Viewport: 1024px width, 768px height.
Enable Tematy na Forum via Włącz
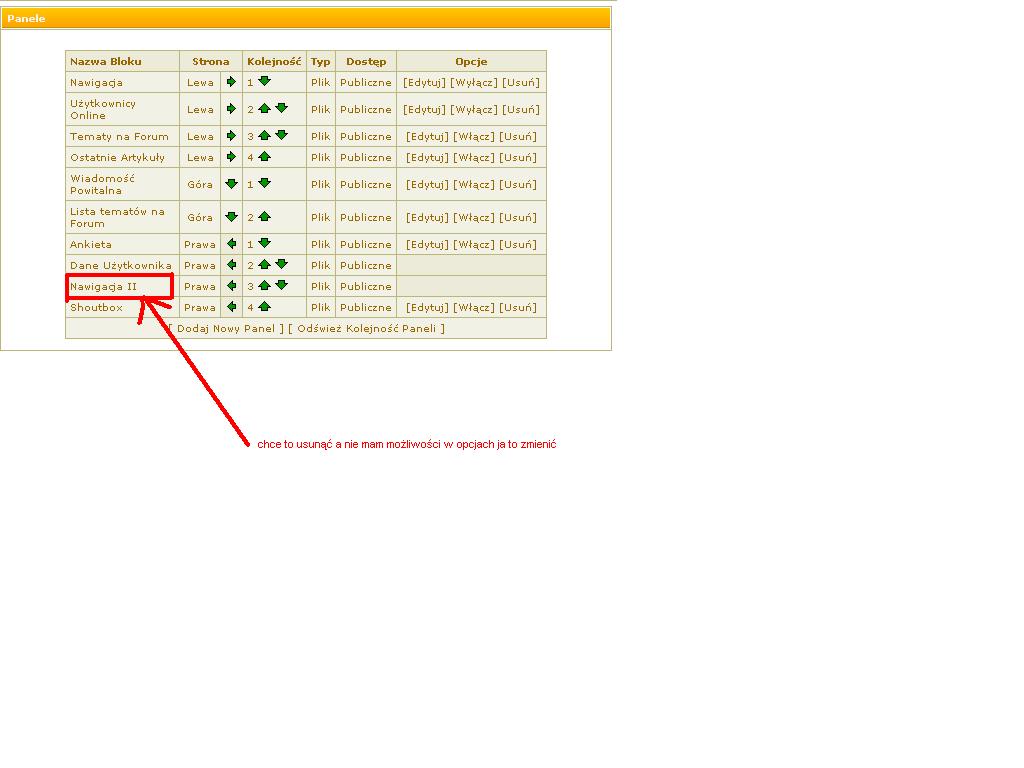coord(474,136)
